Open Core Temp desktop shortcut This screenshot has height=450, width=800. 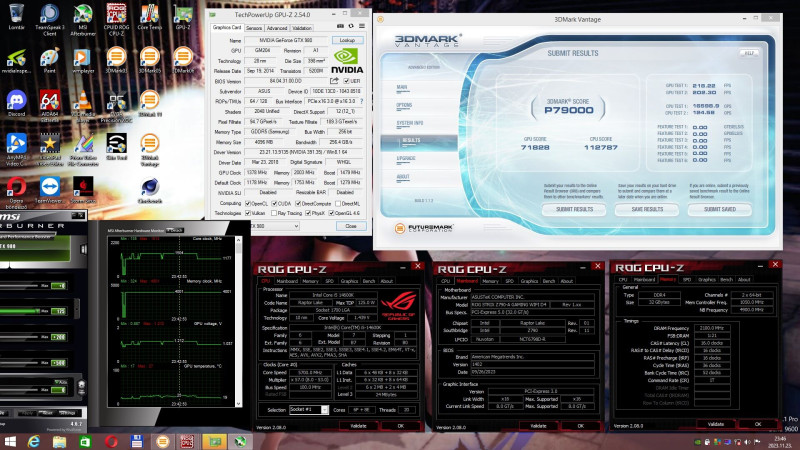pos(149,16)
